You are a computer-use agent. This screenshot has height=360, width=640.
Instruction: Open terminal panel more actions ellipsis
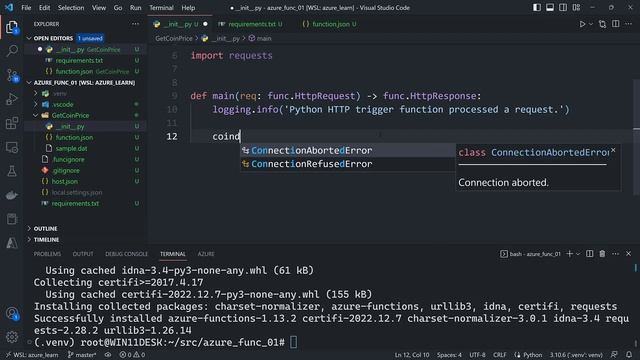click(x=616, y=254)
